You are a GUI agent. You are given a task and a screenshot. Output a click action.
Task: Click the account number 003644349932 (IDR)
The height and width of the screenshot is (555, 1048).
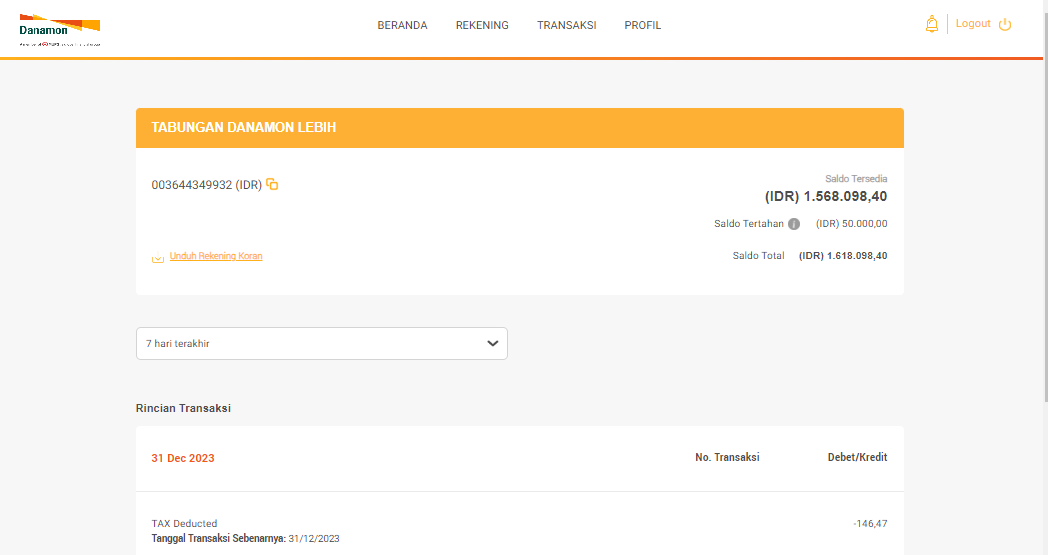(x=207, y=185)
